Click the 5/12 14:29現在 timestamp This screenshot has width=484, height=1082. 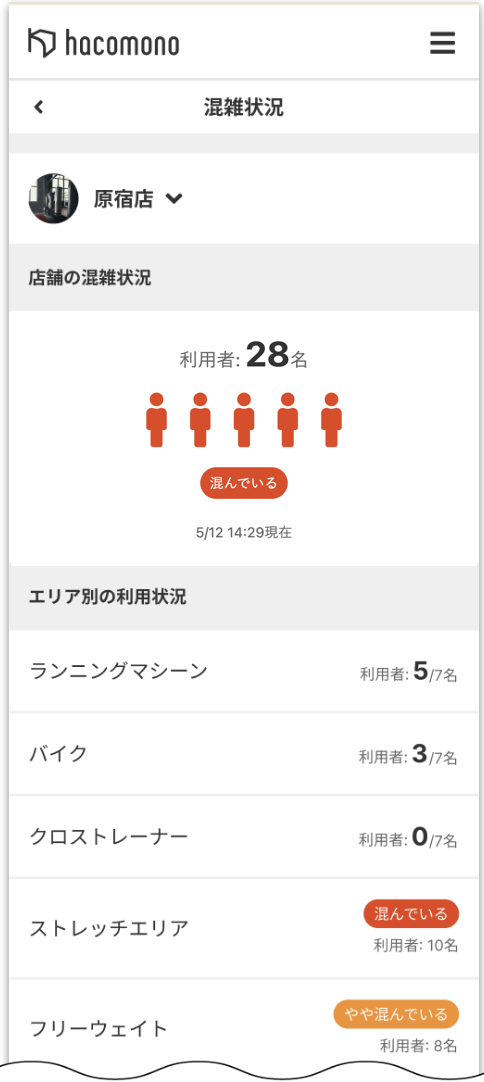point(243,533)
